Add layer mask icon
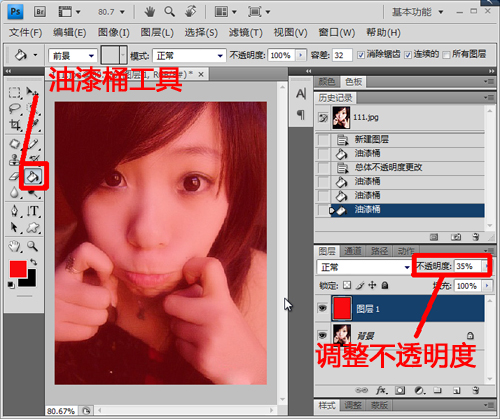This screenshot has height=419, width=500. [x=400, y=390]
